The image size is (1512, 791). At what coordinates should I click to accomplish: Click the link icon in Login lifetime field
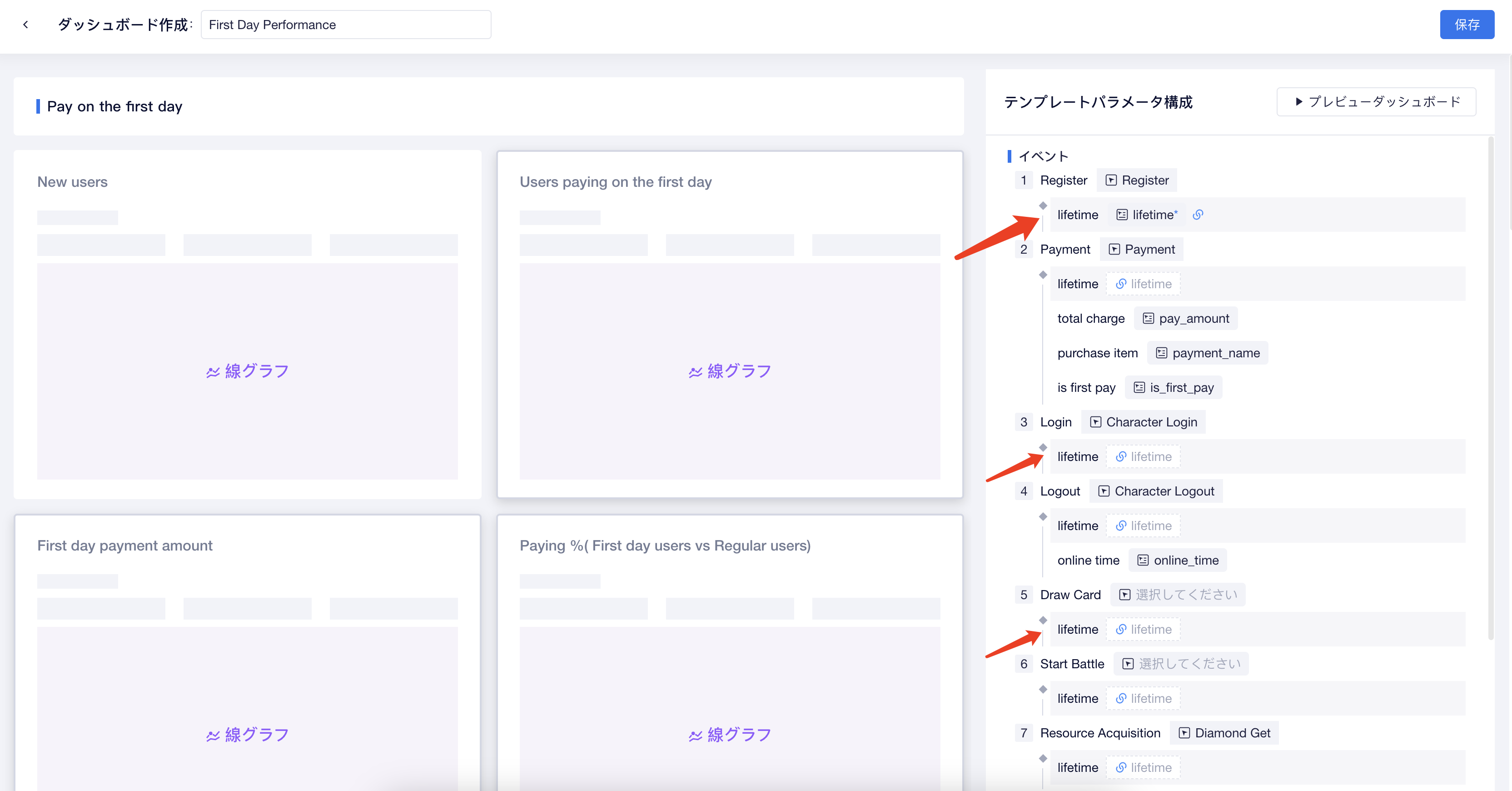tap(1121, 457)
